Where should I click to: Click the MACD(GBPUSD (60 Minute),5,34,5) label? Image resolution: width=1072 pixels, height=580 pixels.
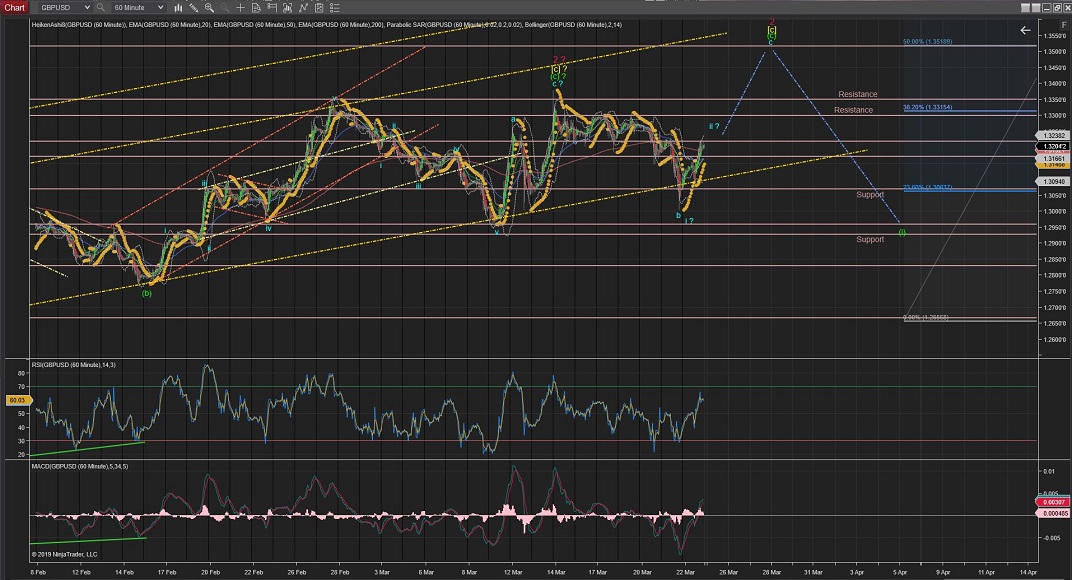[x=79, y=466]
